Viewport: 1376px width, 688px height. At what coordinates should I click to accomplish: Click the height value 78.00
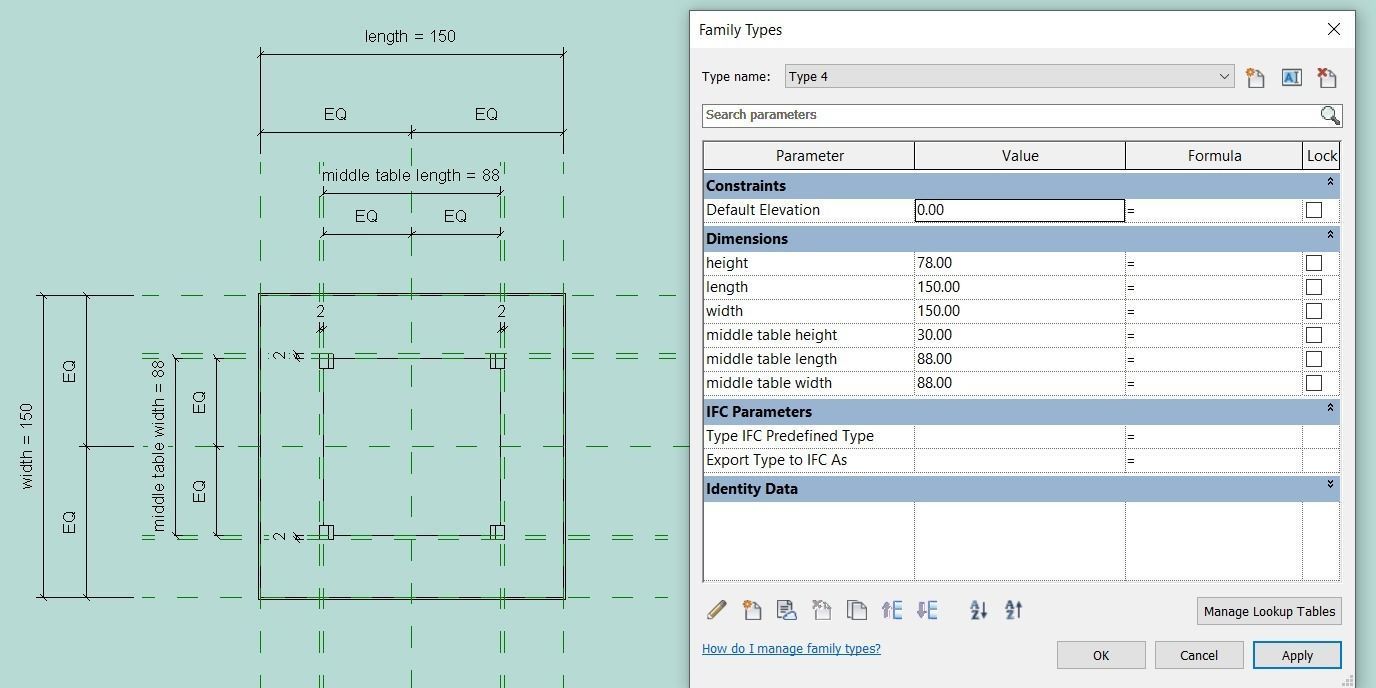tap(1020, 263)
